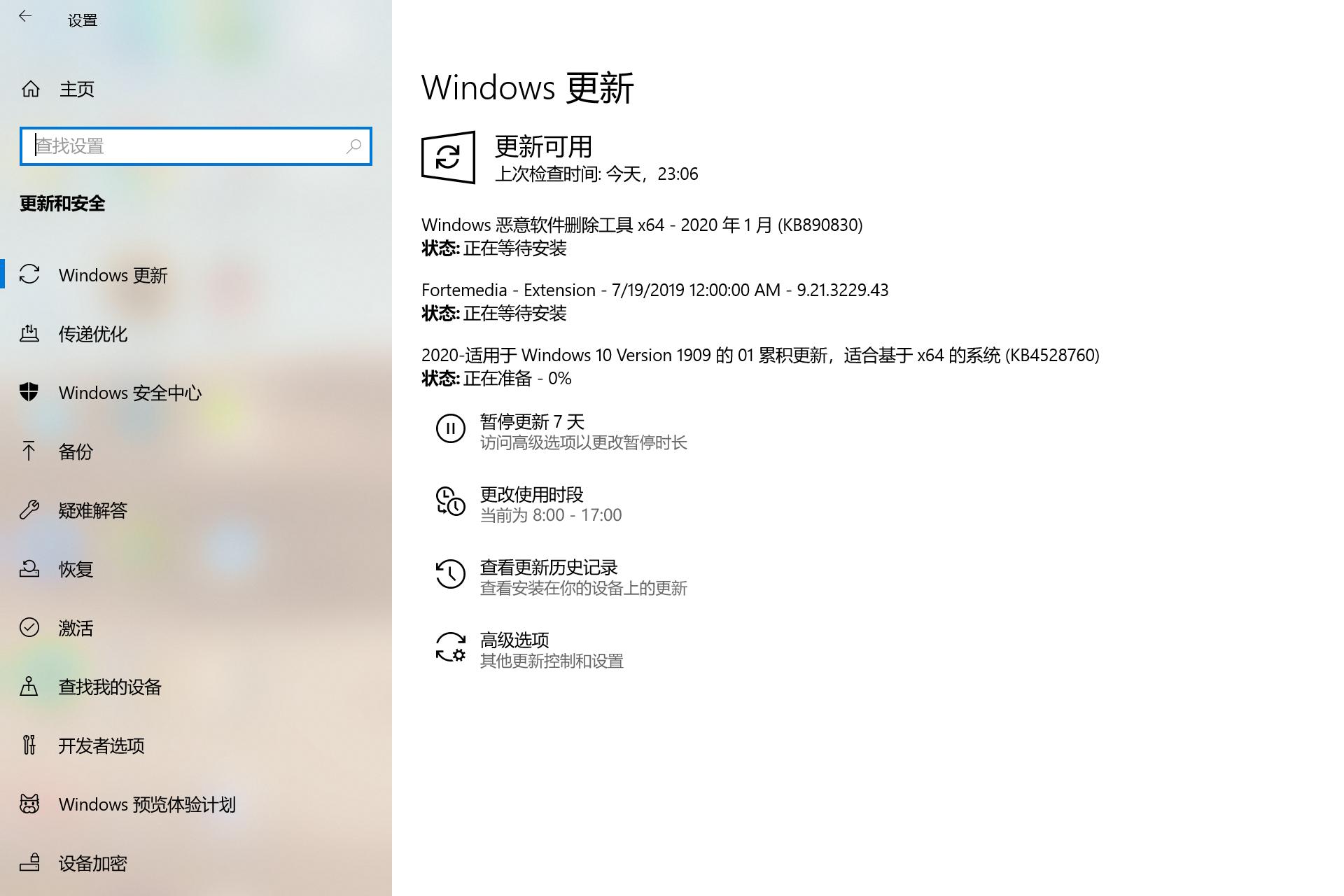The height and width of the screenshot is (896, 1344).
Task: Open 开发者选项
Action: 101,745
